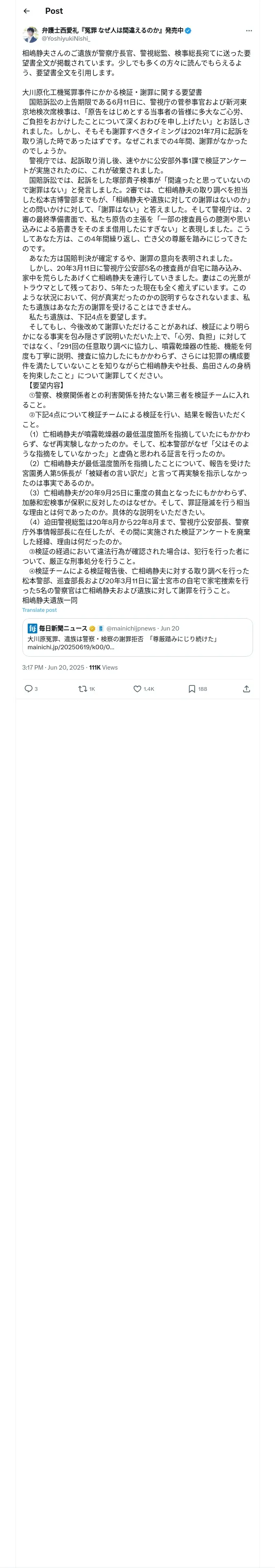This screenshot has width=275, height=1568.
Task: Click the Translate post link
Action: (40, 610)
